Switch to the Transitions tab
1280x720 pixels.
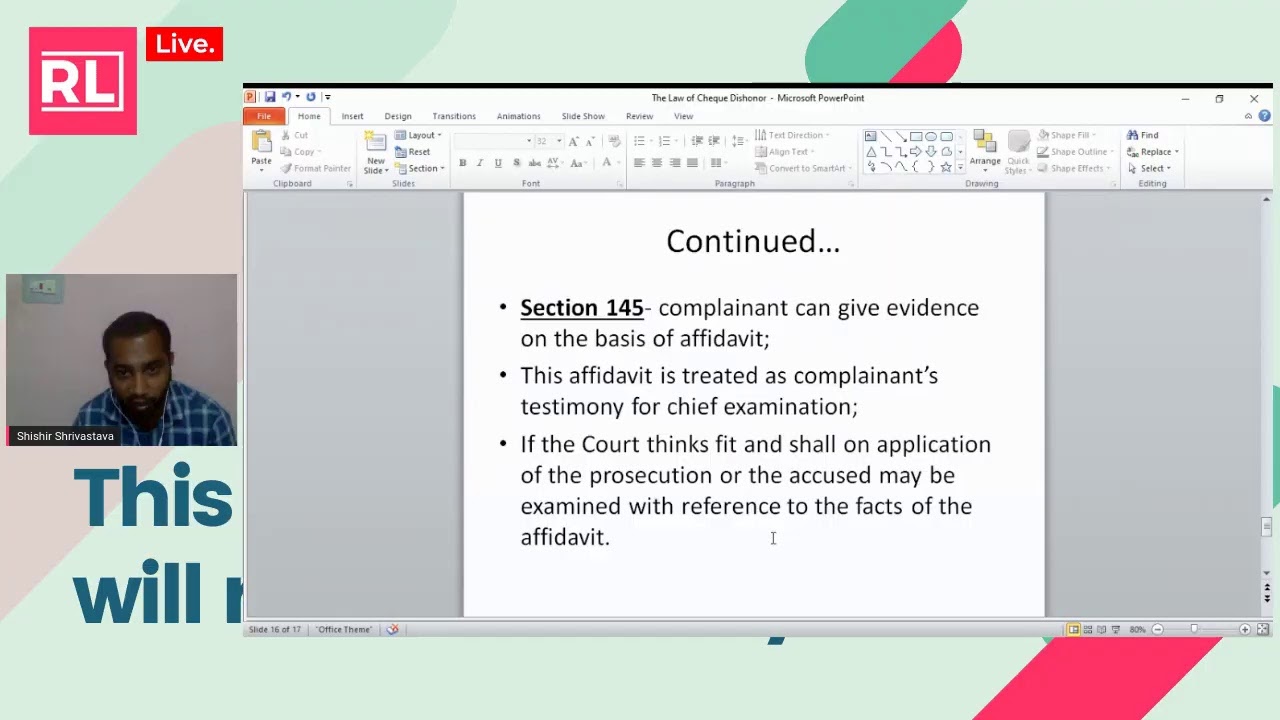click(x=454, y=116)
